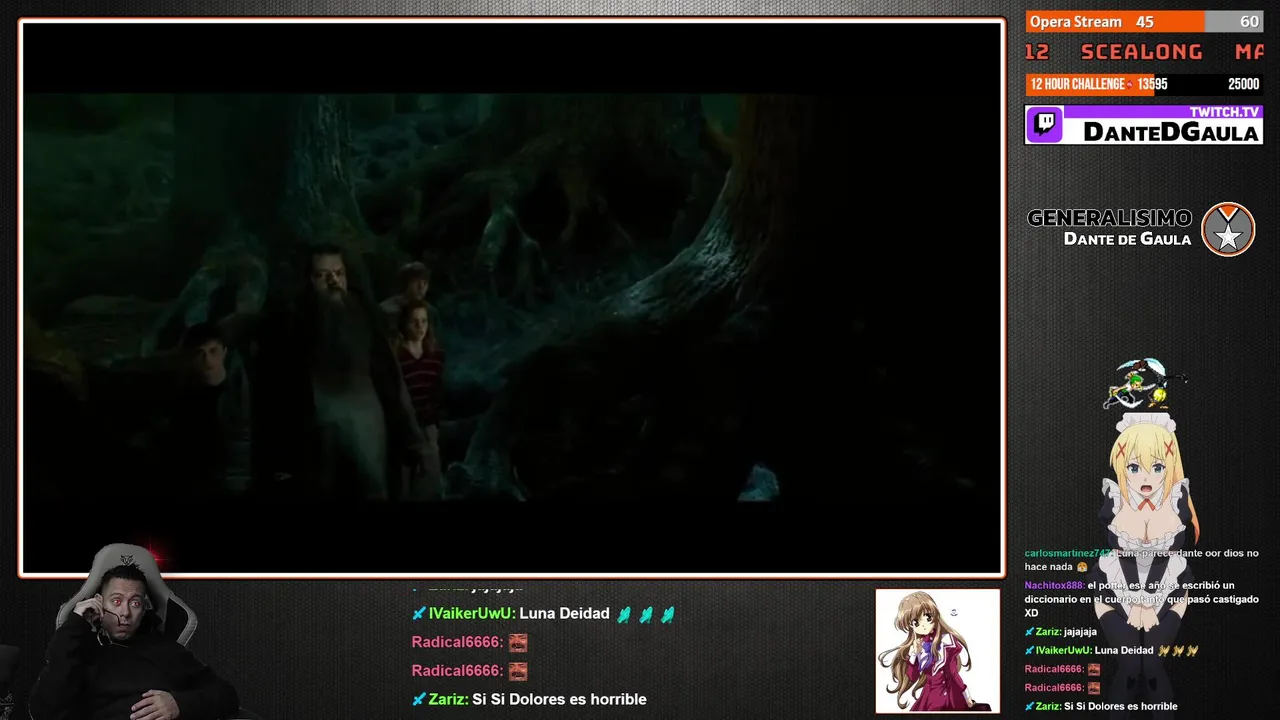1280x720 pixels.
Task: Click the 25000 challenge goal value
Action: point(1243,84)
